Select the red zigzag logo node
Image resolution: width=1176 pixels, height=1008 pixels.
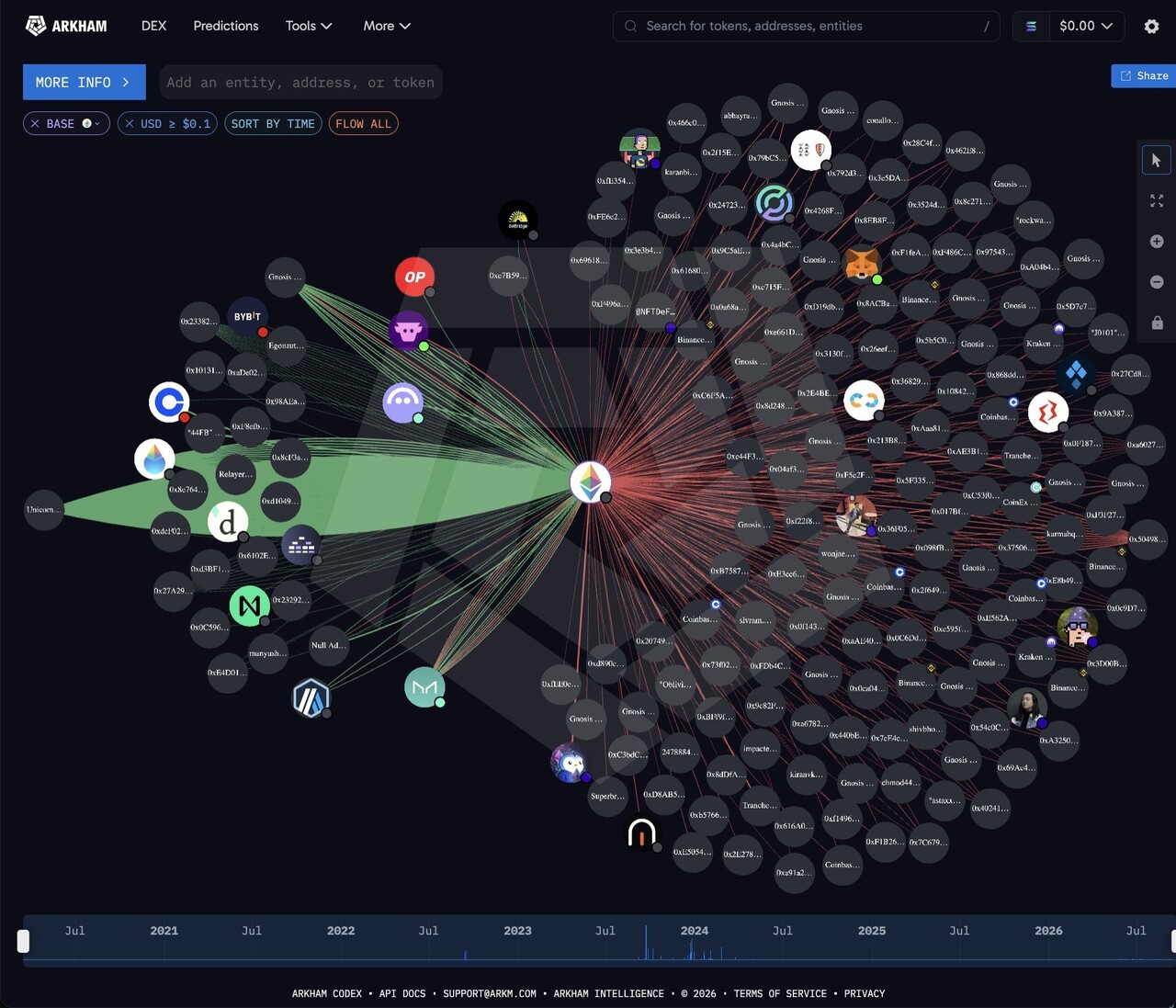[x=1048, y=413]
